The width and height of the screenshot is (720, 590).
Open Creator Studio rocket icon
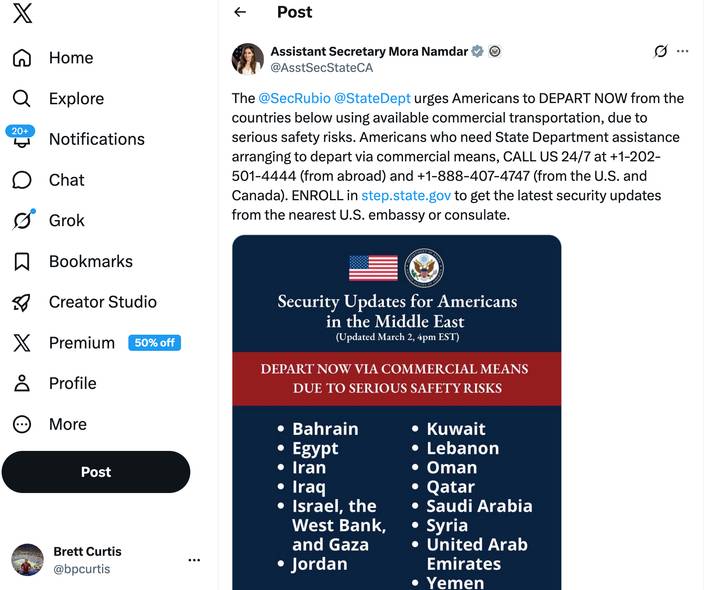click(x=22, y=302)
